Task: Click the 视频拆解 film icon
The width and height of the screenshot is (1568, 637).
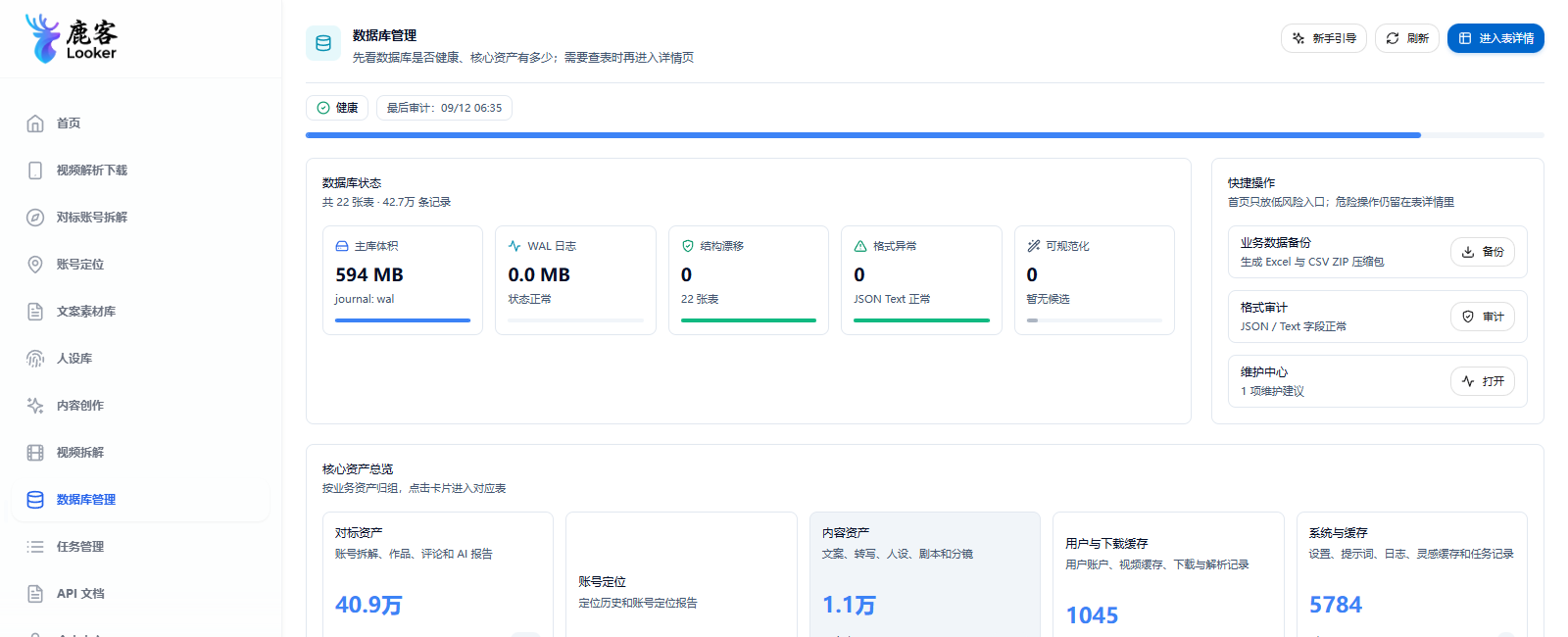Action: click(35, 453)
